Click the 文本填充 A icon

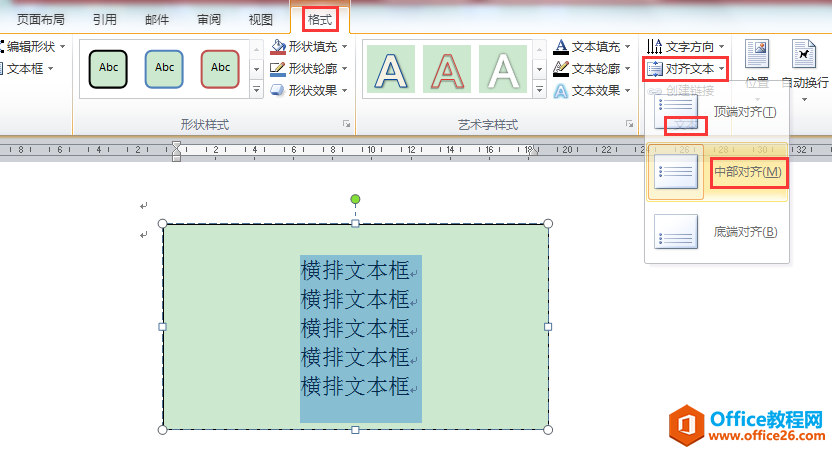coord(561,47)
